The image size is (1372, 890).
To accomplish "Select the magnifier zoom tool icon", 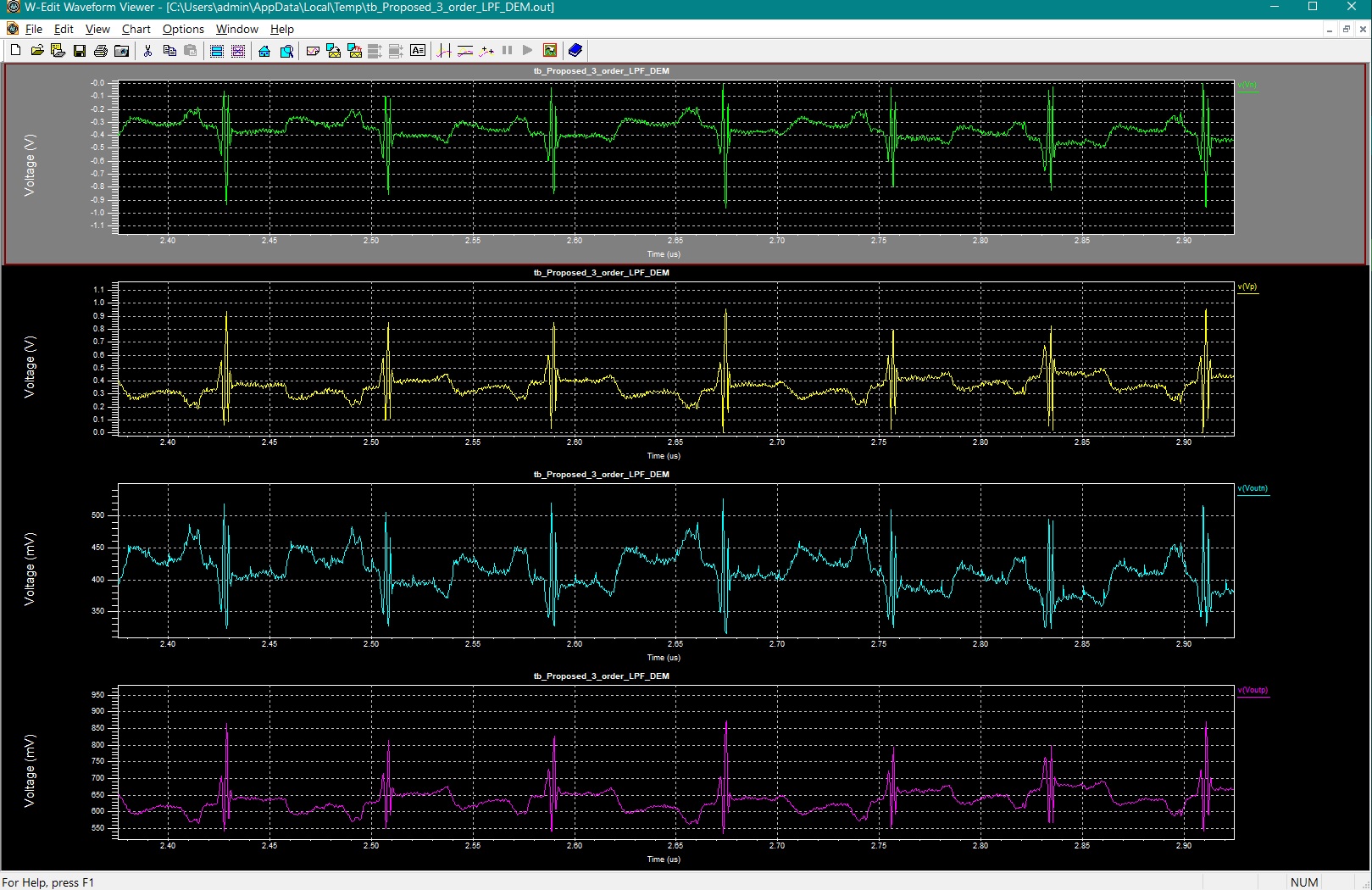I will (x=286, y=51).
